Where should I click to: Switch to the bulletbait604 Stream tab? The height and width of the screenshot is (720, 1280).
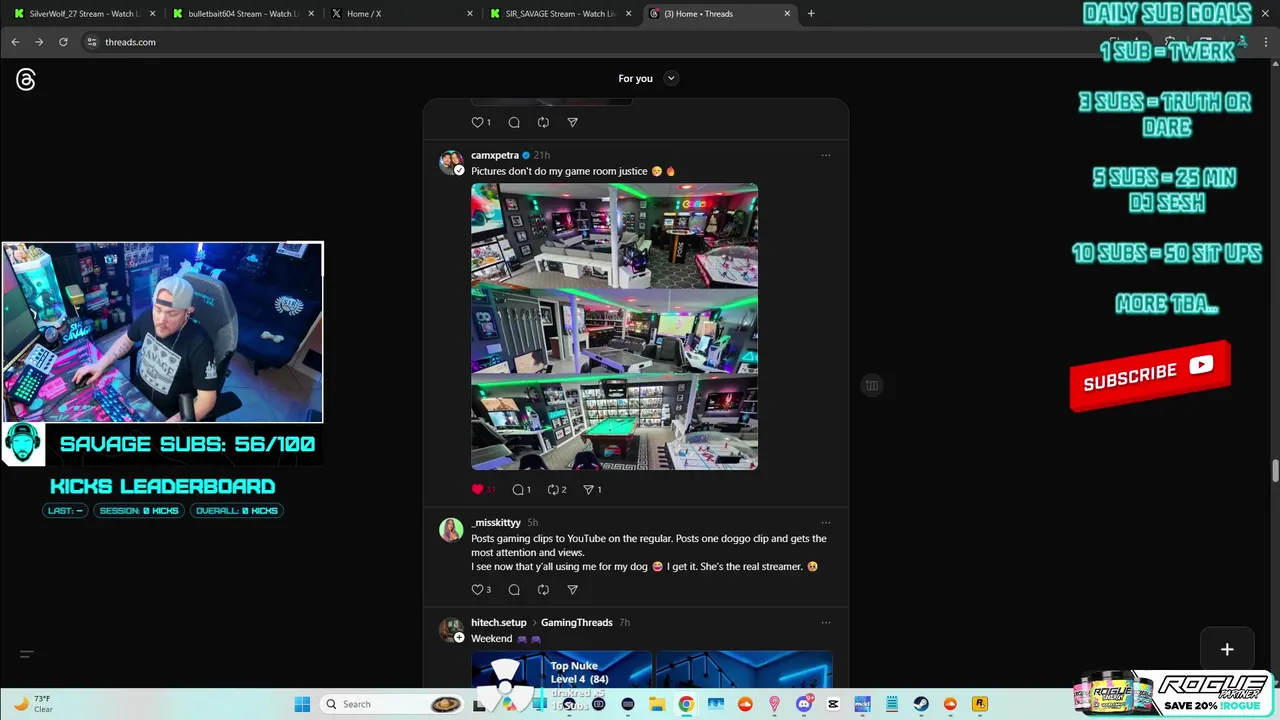[240, 14]
